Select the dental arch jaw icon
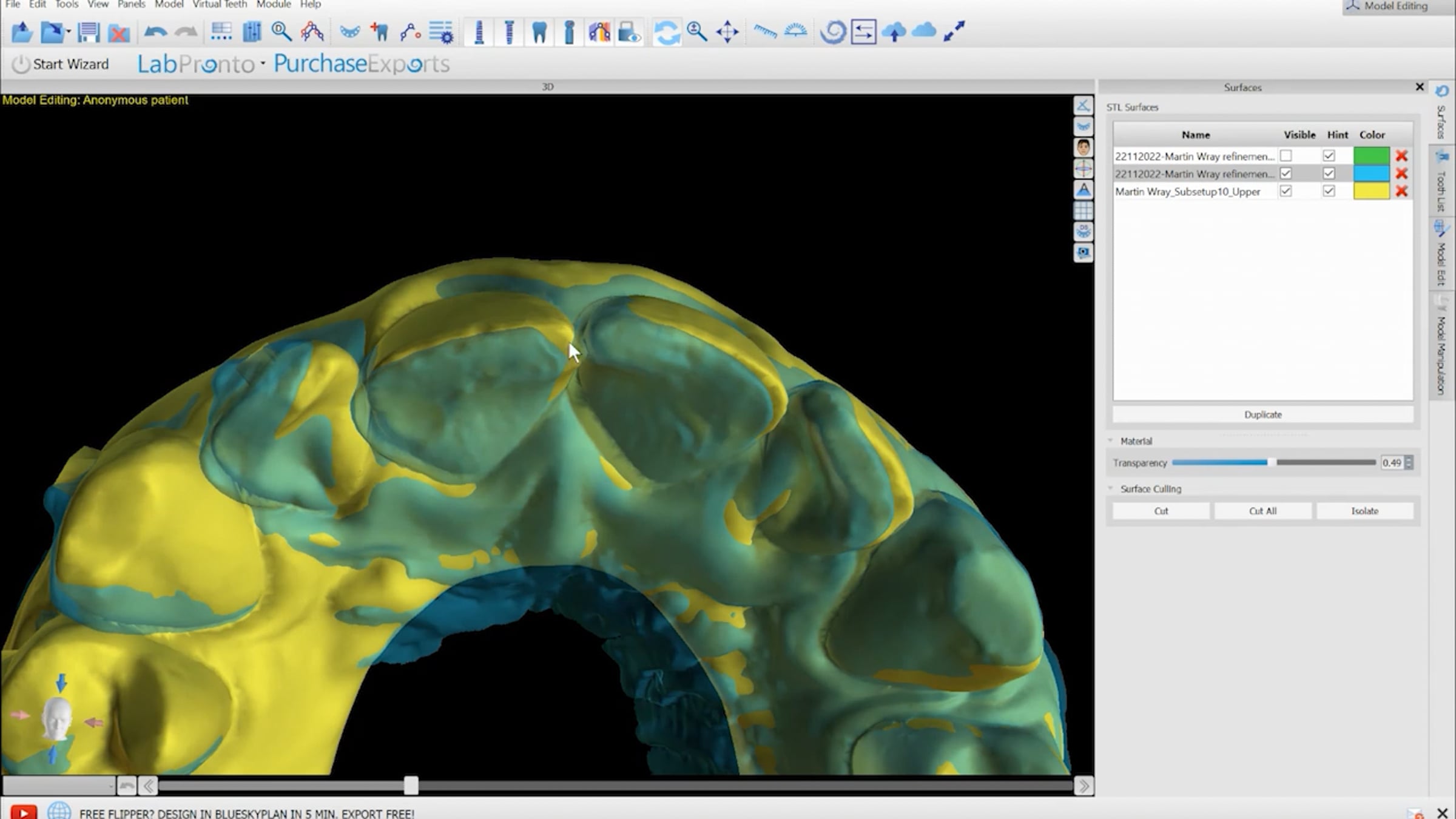The width and height of the screenshot is (1456, 819). coord(349,32)
